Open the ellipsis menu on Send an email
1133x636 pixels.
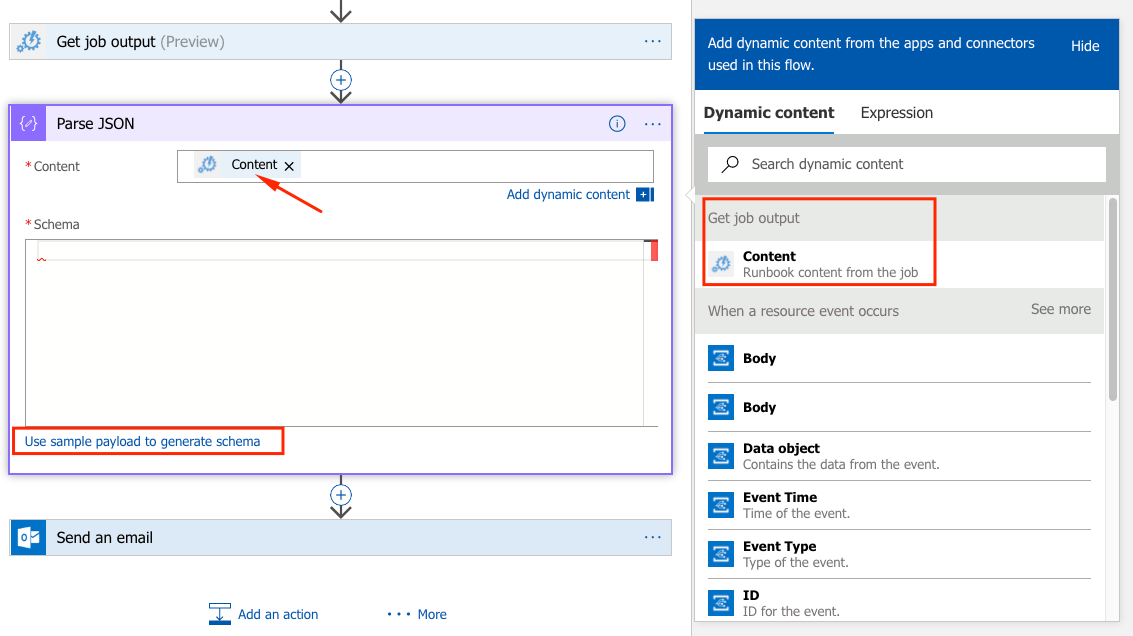(652, 537)
